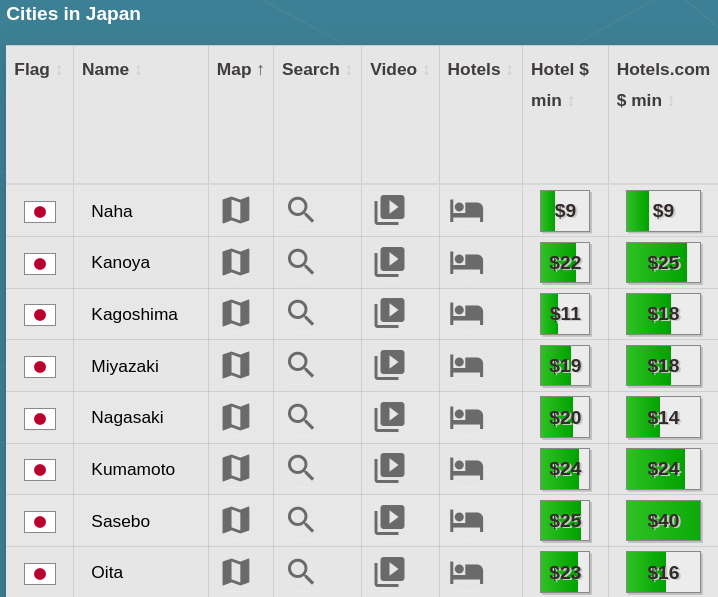
Task: Click the $22 hotel price for Kanoya
Action: click(565, 263)
